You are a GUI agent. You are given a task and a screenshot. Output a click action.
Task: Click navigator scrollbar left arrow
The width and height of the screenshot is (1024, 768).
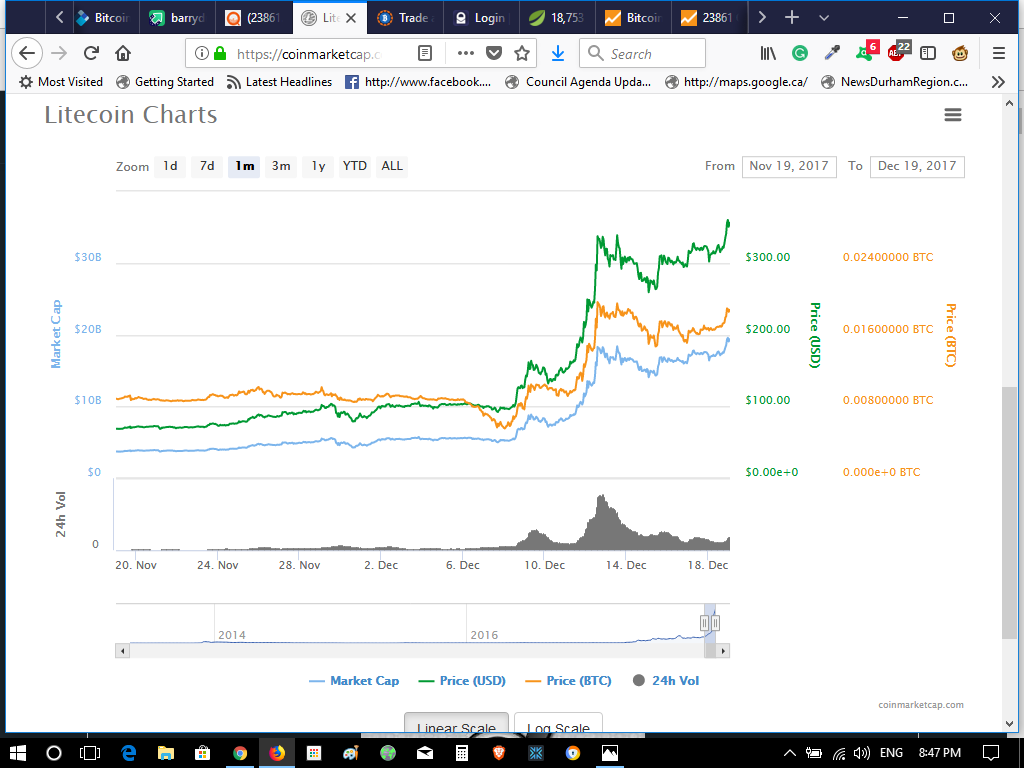[x=122, y=650]
